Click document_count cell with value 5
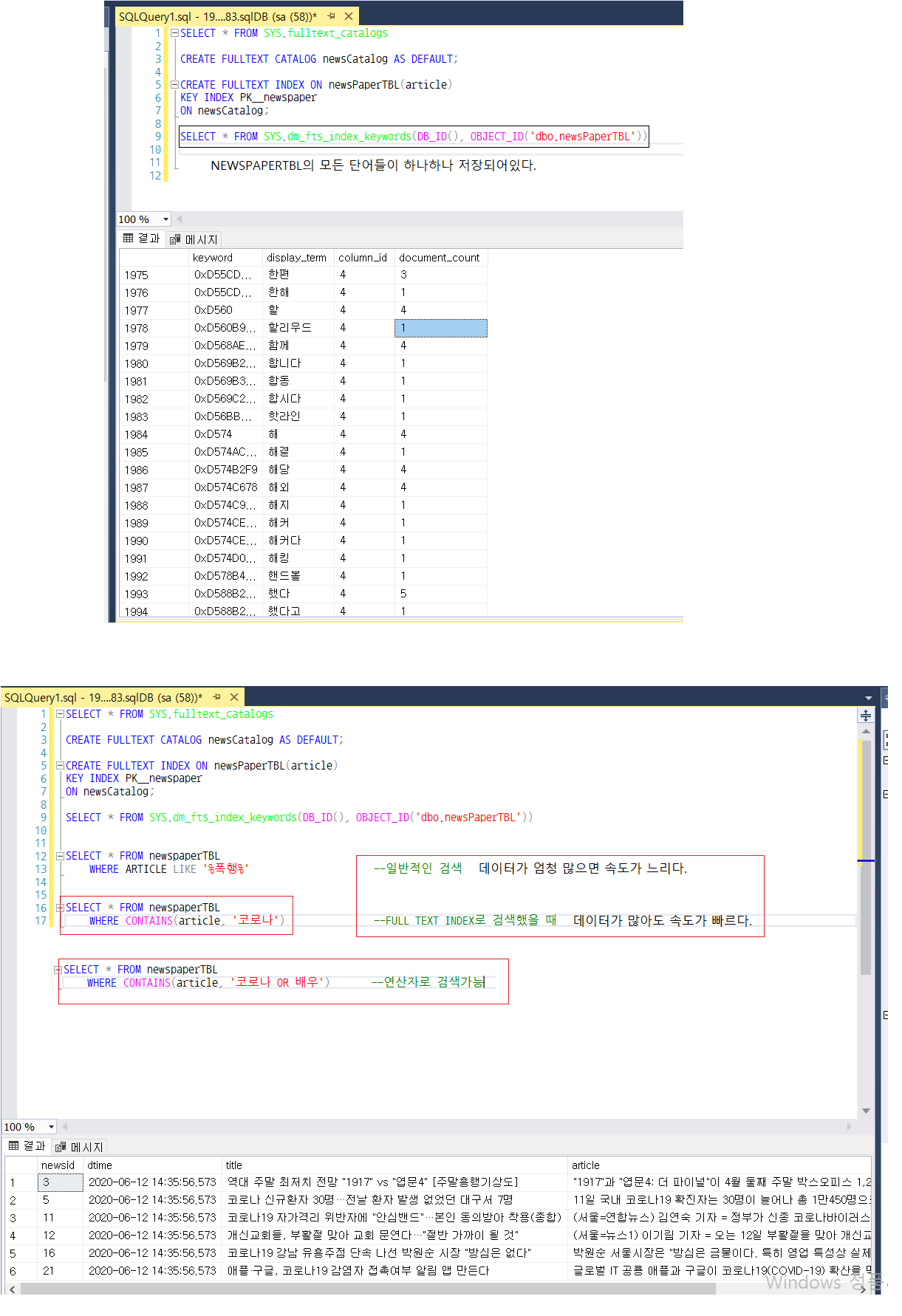The height and width of the screenshot is (1316, 902). (x=441, y=594)
